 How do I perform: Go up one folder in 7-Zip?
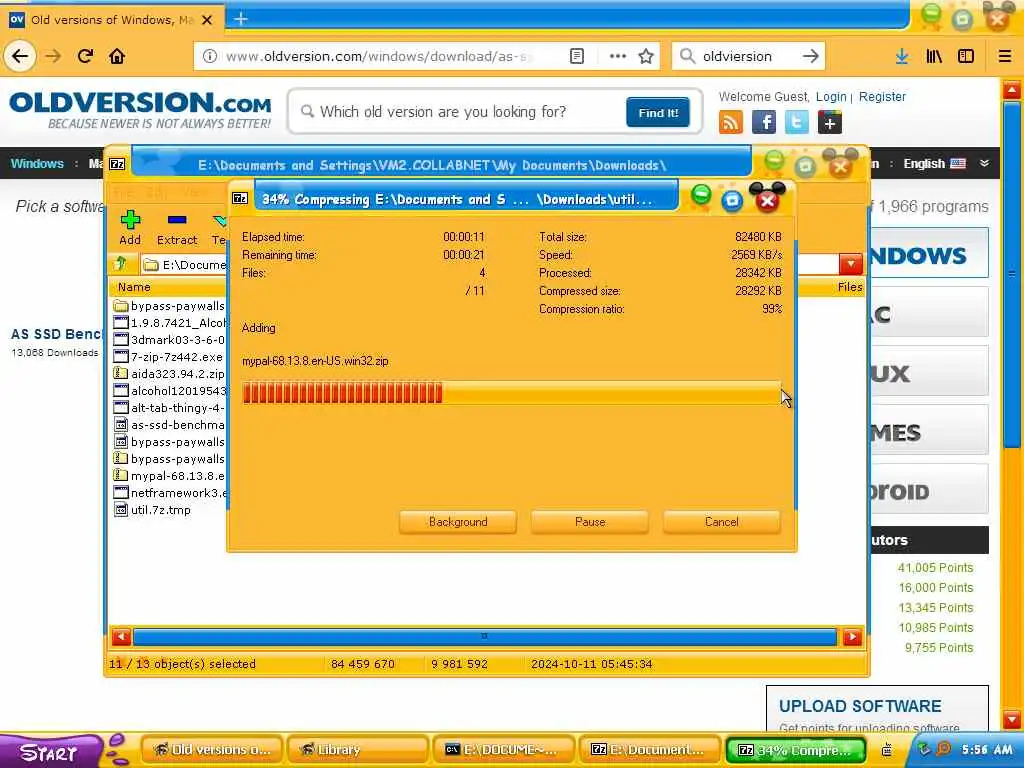coord(121,264)
